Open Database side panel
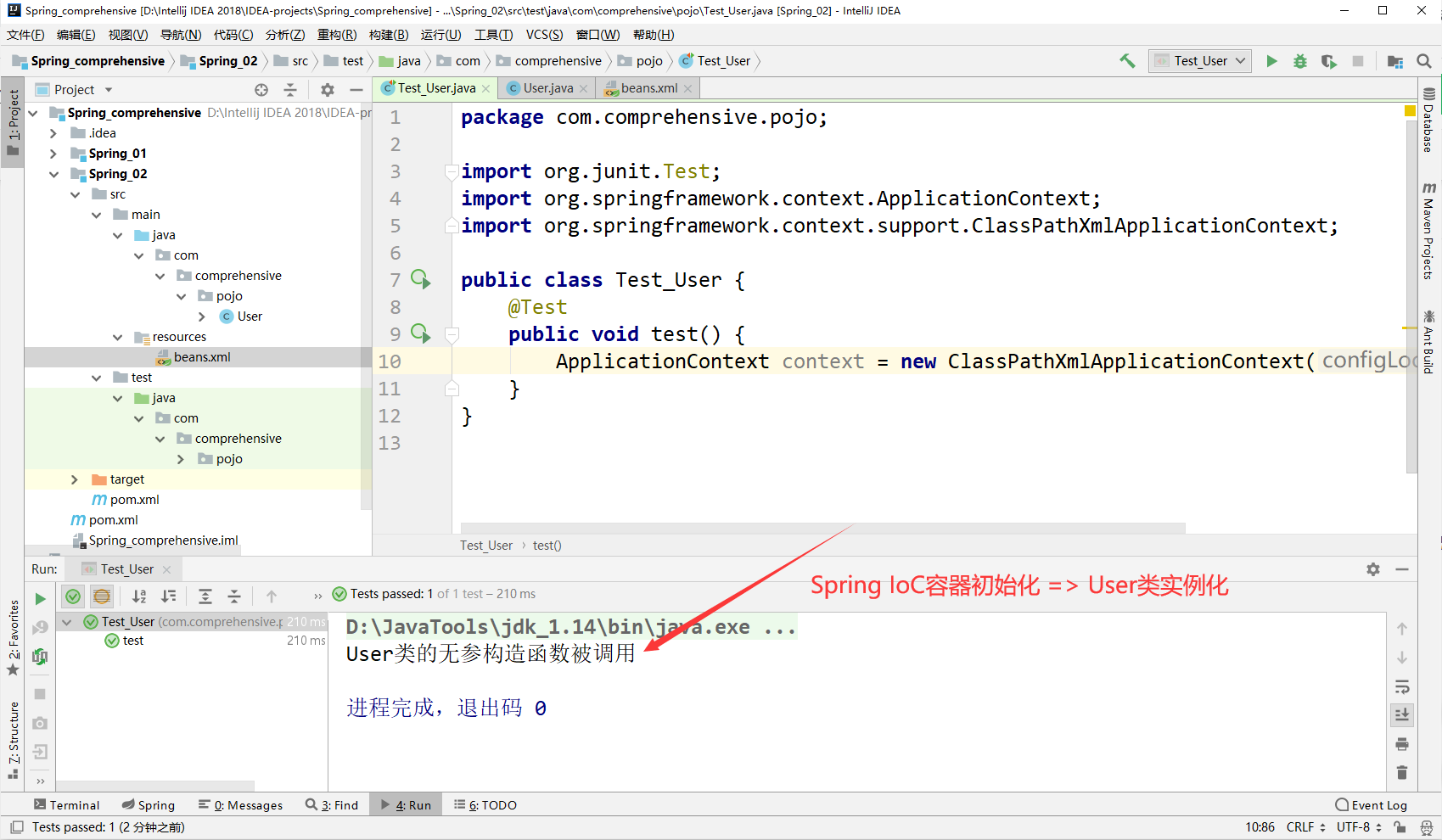The width and height of the screenshot is (1442, 840). pos(1429,120)
